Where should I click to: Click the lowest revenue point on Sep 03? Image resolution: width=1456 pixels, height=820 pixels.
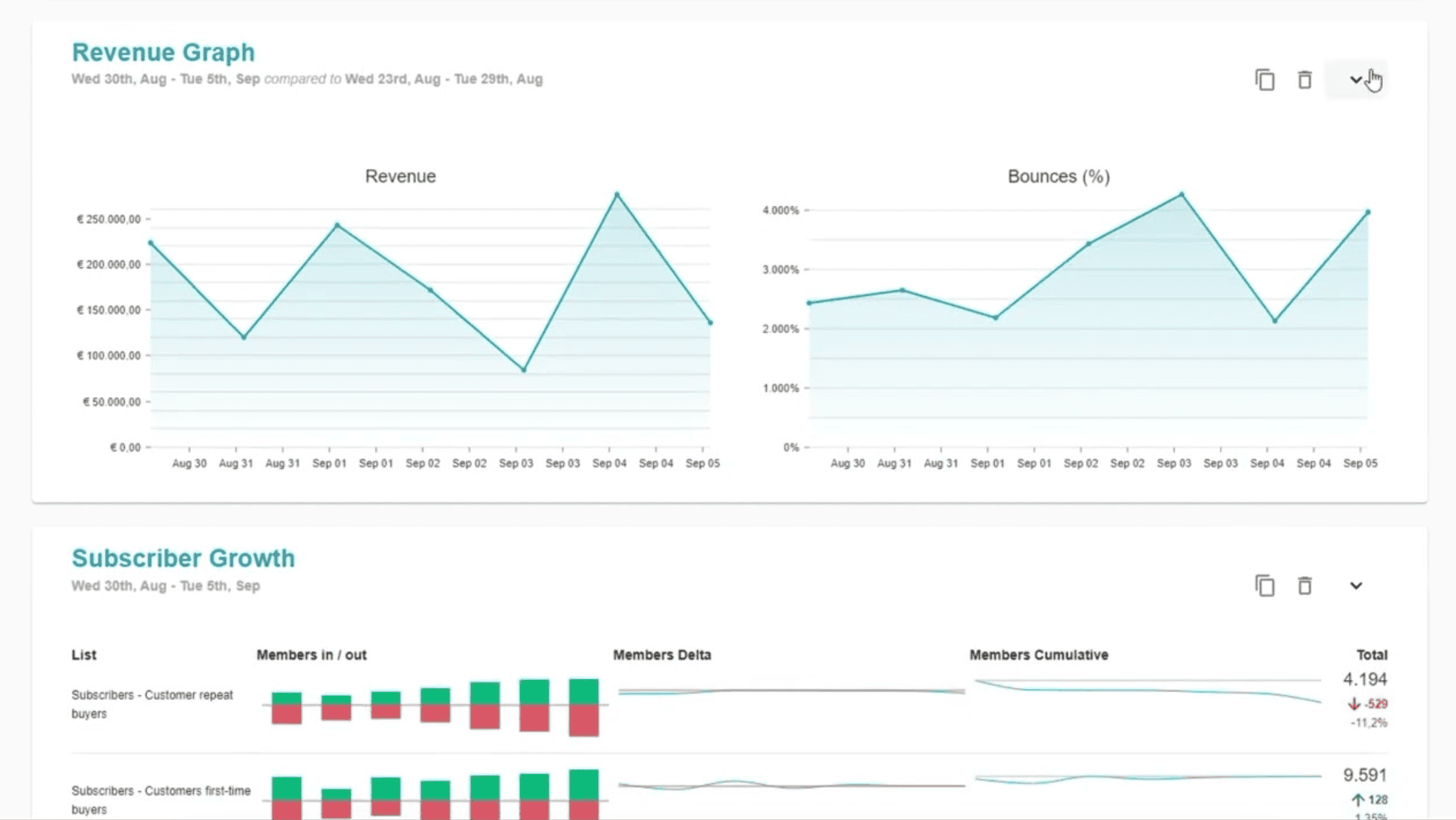524,370
